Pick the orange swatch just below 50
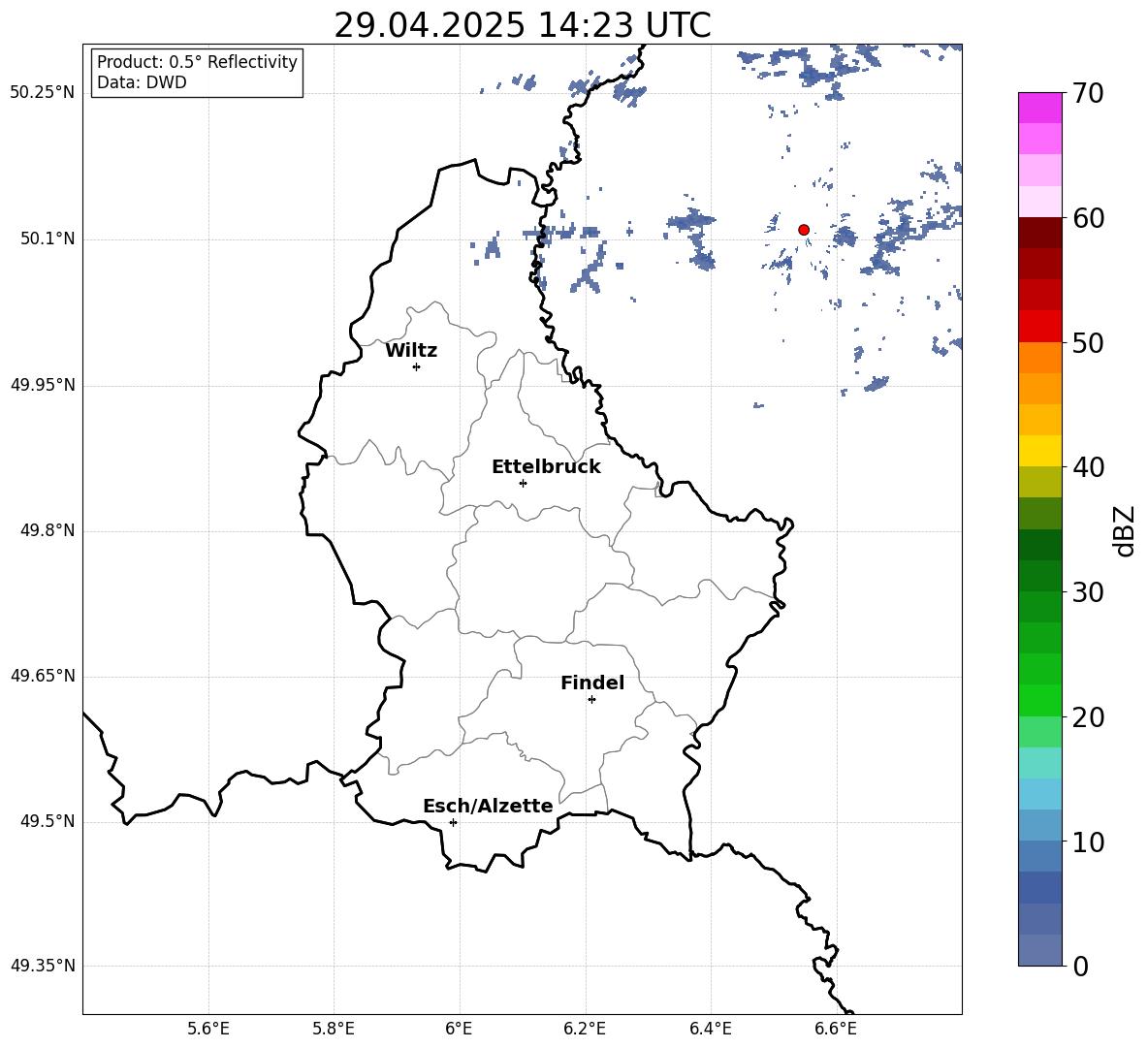The image size is (1148, 1048). 1040,358
